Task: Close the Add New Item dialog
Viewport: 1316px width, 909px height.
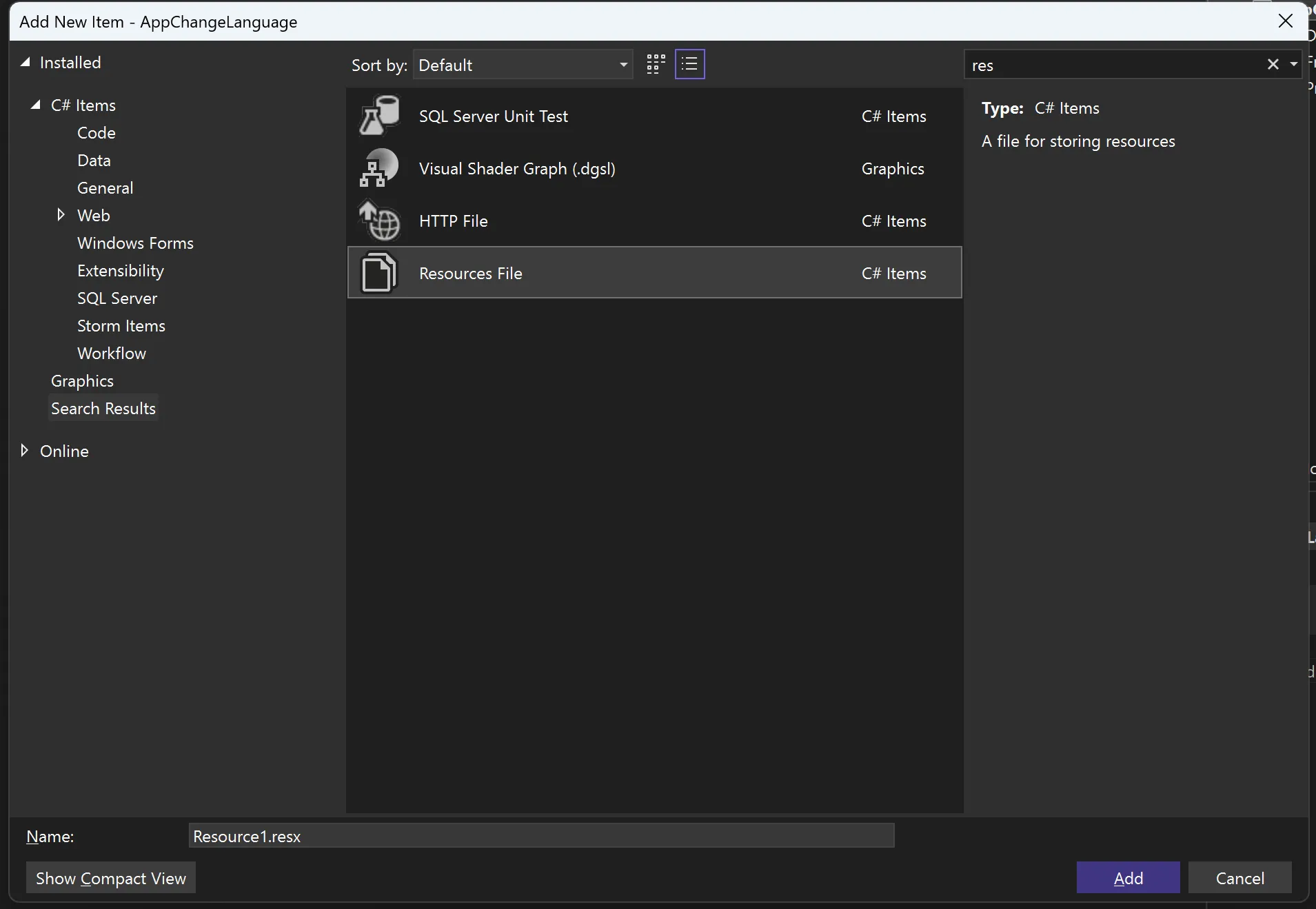Action: 1286,21
